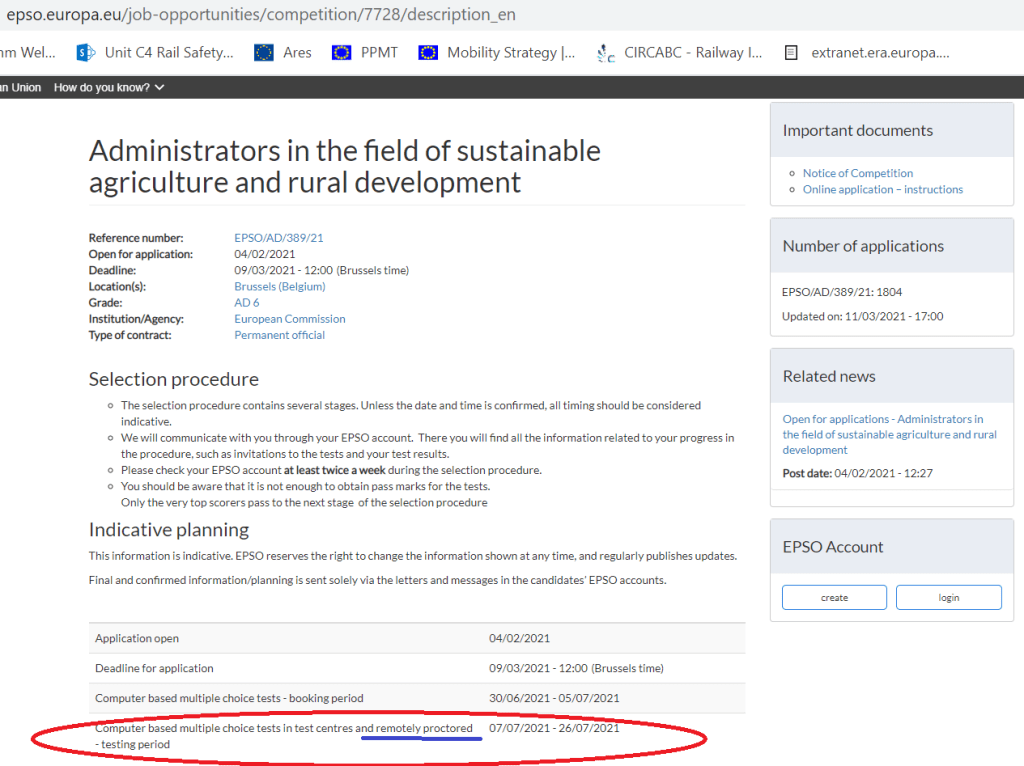This screenshot has height=766, width=1024.
Task: Follow the Brussels (Belgium) location link
Action: pos(279,287)
